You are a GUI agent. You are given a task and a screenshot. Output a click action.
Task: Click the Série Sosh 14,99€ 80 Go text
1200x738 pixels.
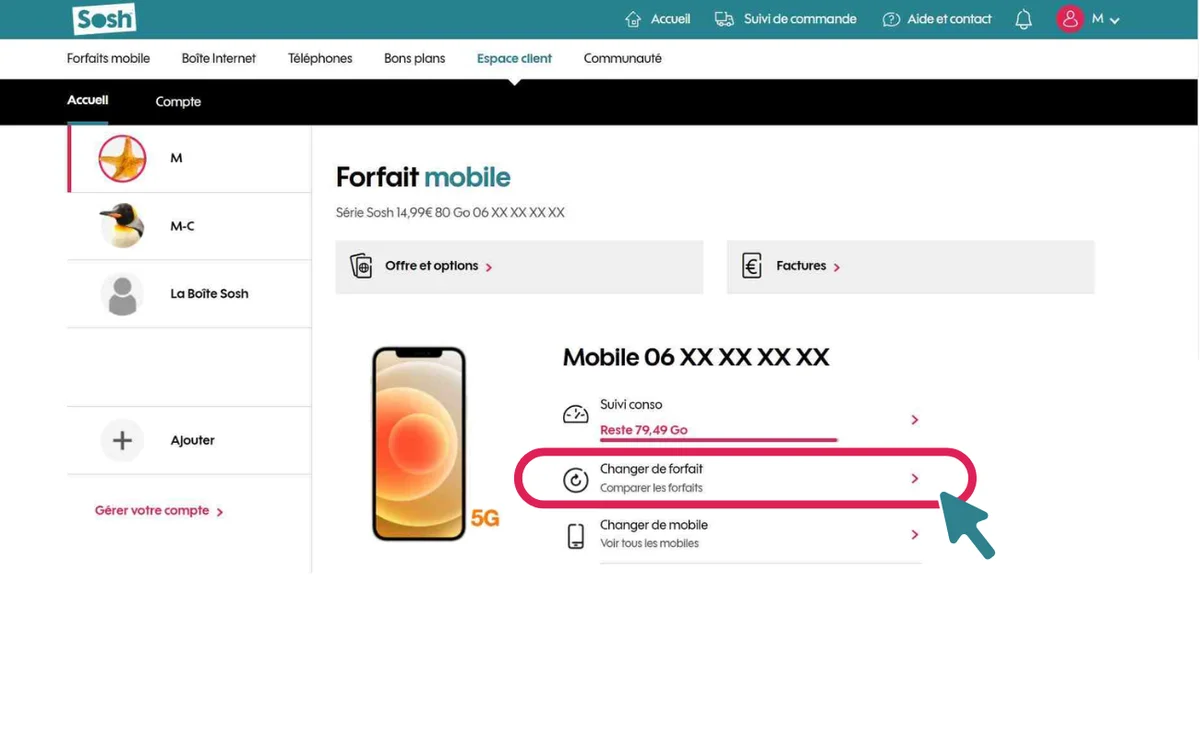coord(450,212)
